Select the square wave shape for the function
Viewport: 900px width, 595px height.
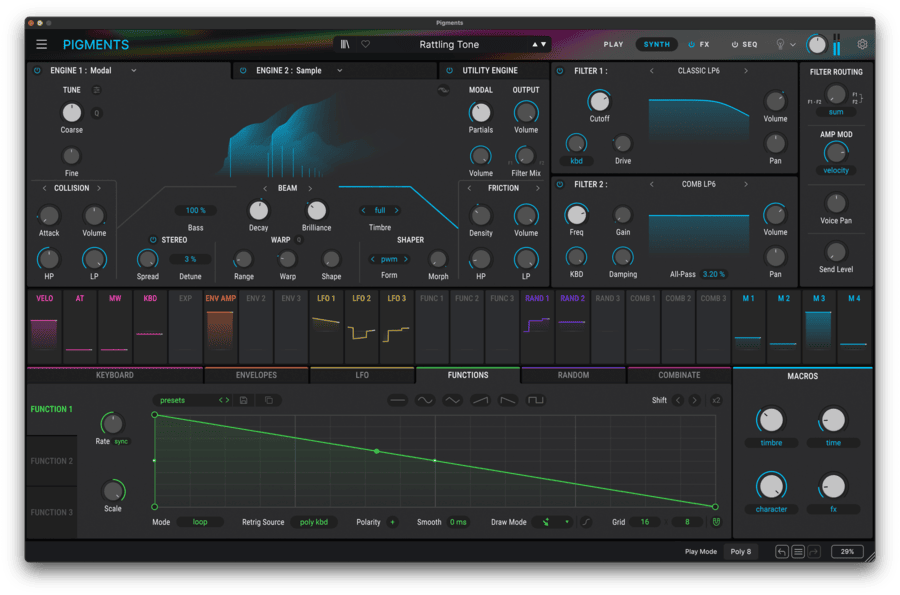(x=535, y=400)
